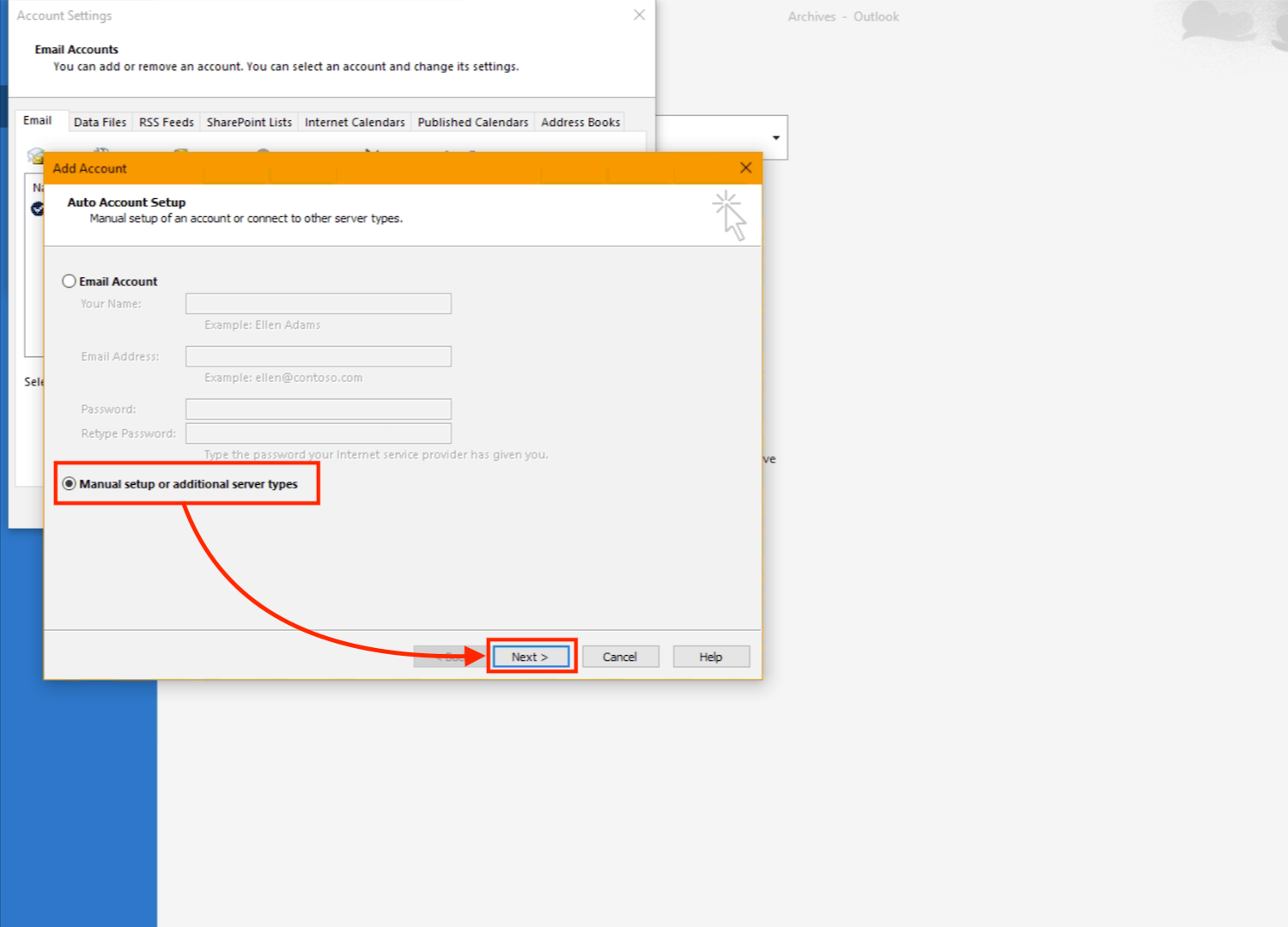Click the Retype Password field
This screenshot has width=1288, height=927.
[318, 433]
